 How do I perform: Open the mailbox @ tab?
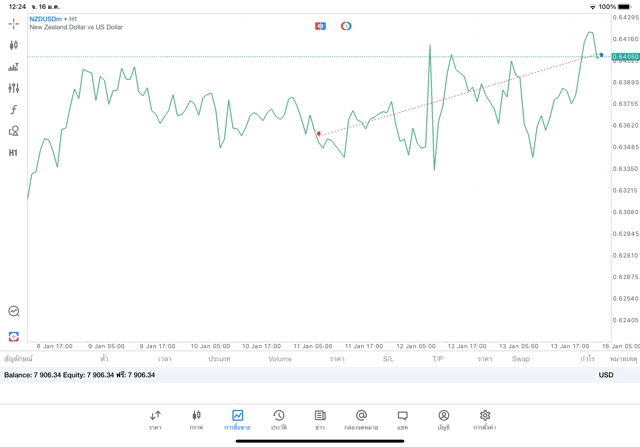(361, 420)
